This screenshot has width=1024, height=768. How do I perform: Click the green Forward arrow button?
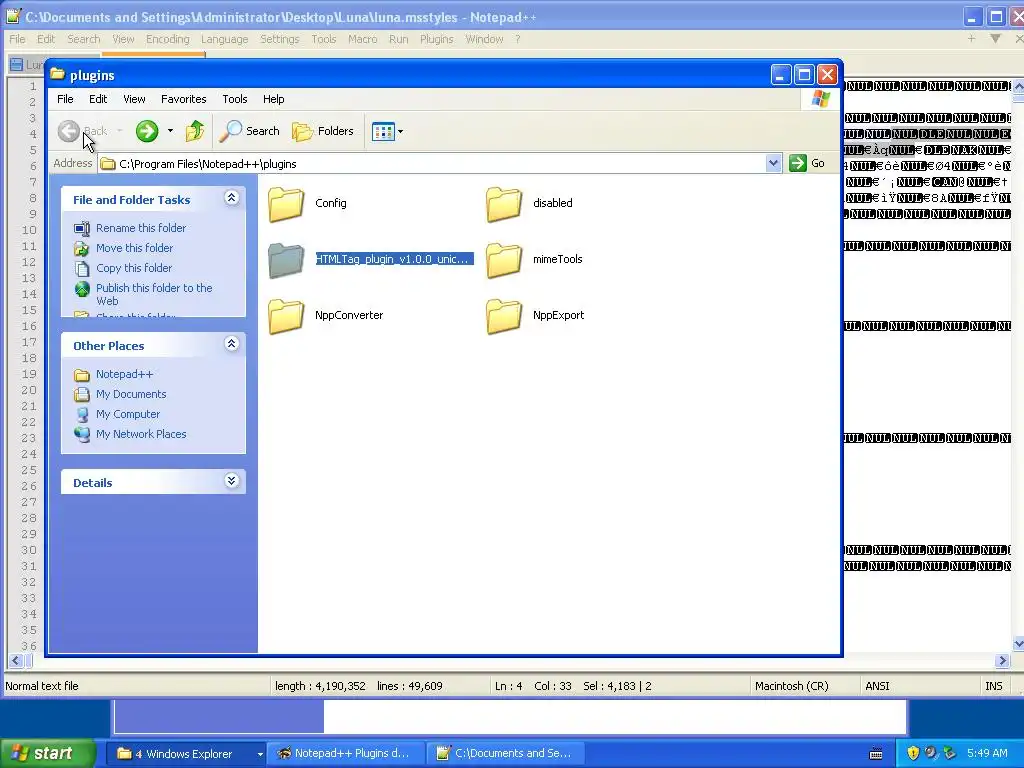(x=147, y=131)
